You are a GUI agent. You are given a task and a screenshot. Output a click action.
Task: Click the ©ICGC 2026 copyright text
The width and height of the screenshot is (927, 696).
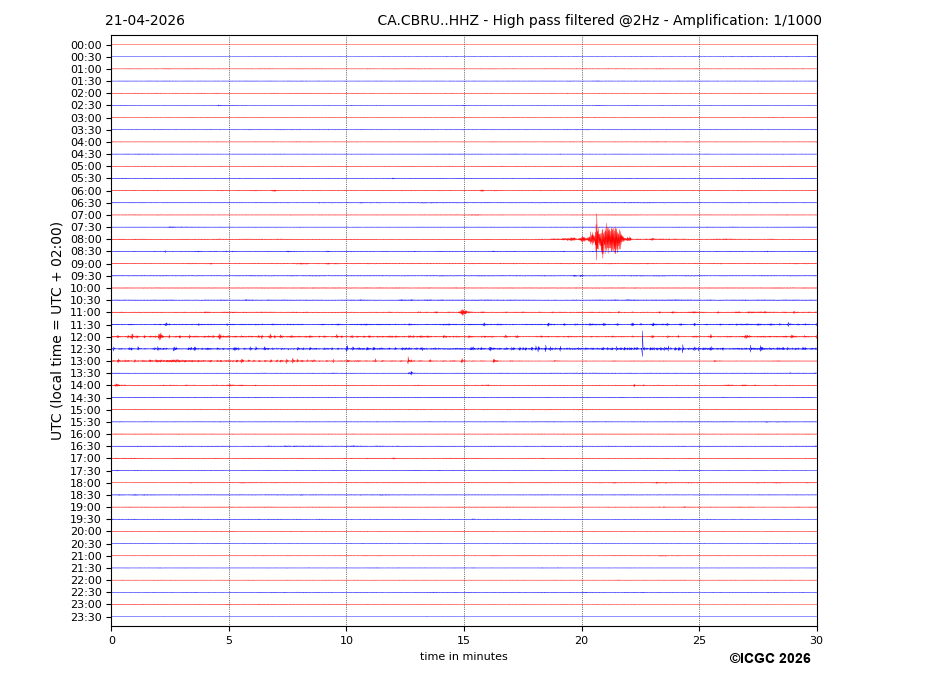[x=769, y=659]
